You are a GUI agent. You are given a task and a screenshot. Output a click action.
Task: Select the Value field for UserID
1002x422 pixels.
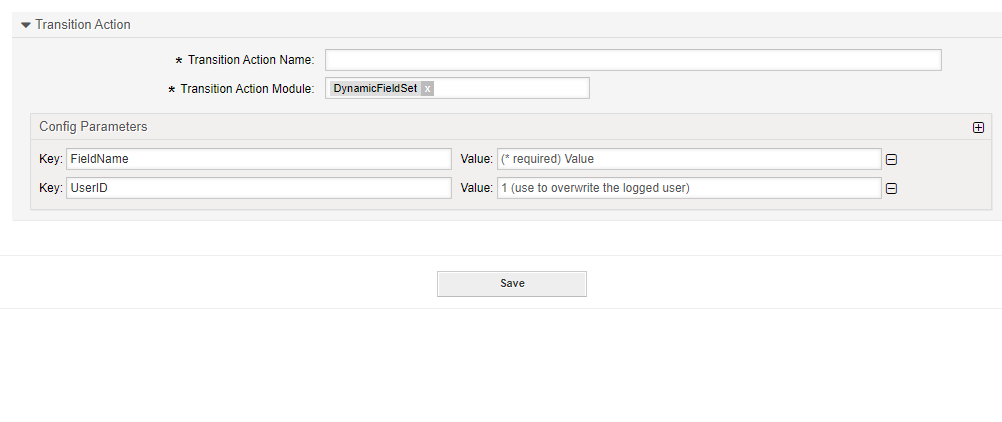(x=688, y=188)
